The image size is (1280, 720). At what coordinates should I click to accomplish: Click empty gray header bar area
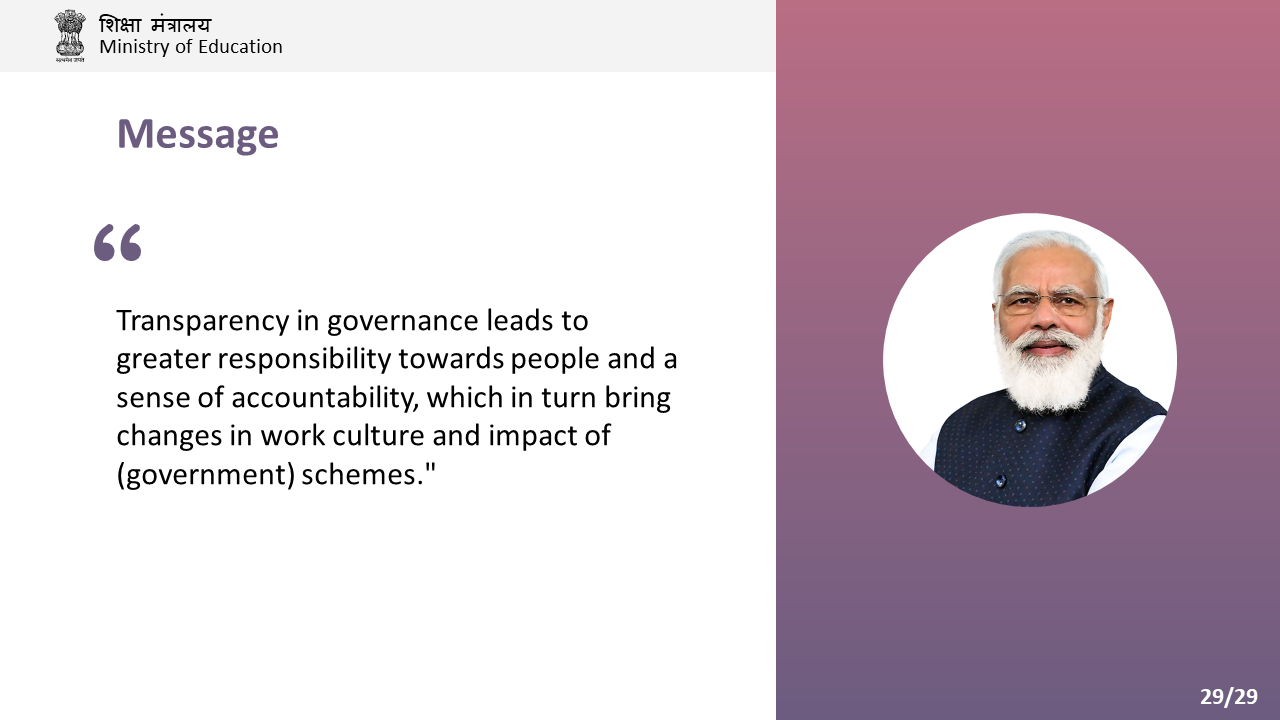click(530, 36)
